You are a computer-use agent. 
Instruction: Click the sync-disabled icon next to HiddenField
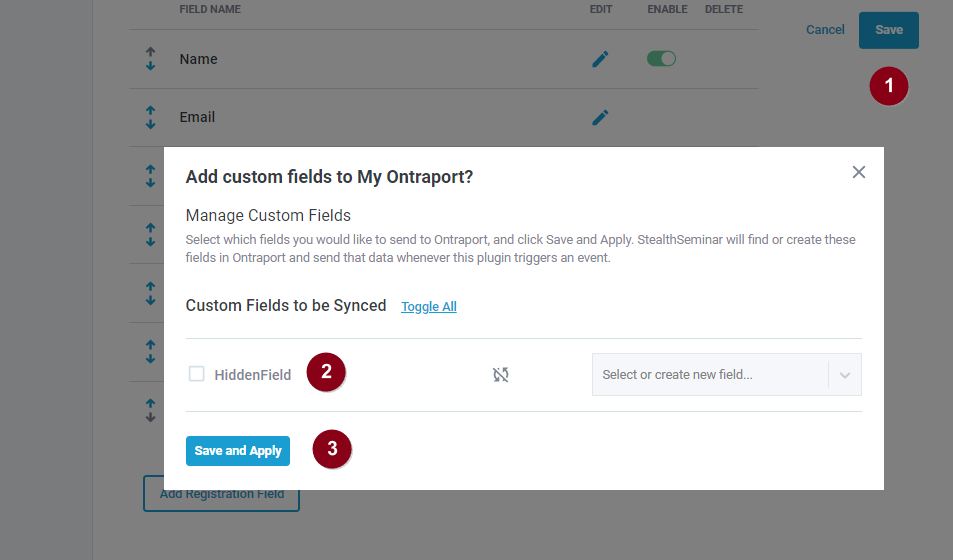tap(501, 375)
